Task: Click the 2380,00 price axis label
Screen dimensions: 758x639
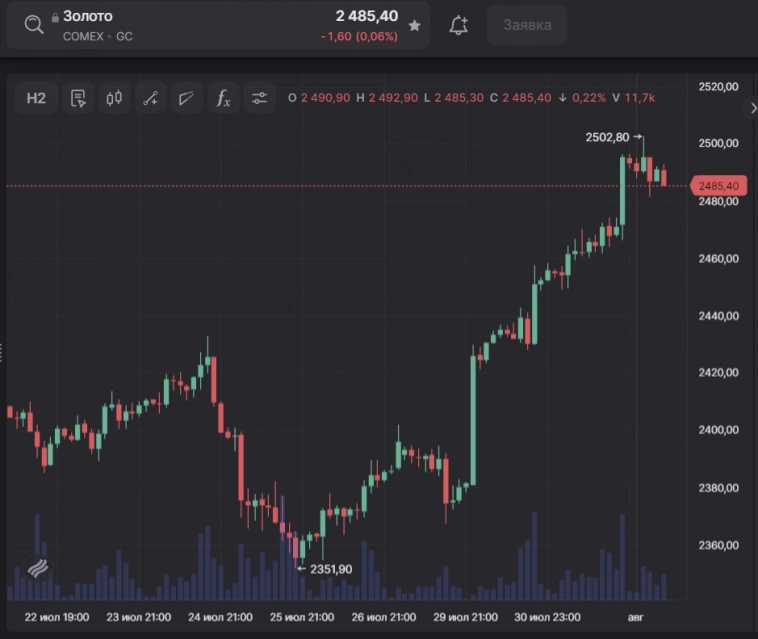Action: pos(718,488)
